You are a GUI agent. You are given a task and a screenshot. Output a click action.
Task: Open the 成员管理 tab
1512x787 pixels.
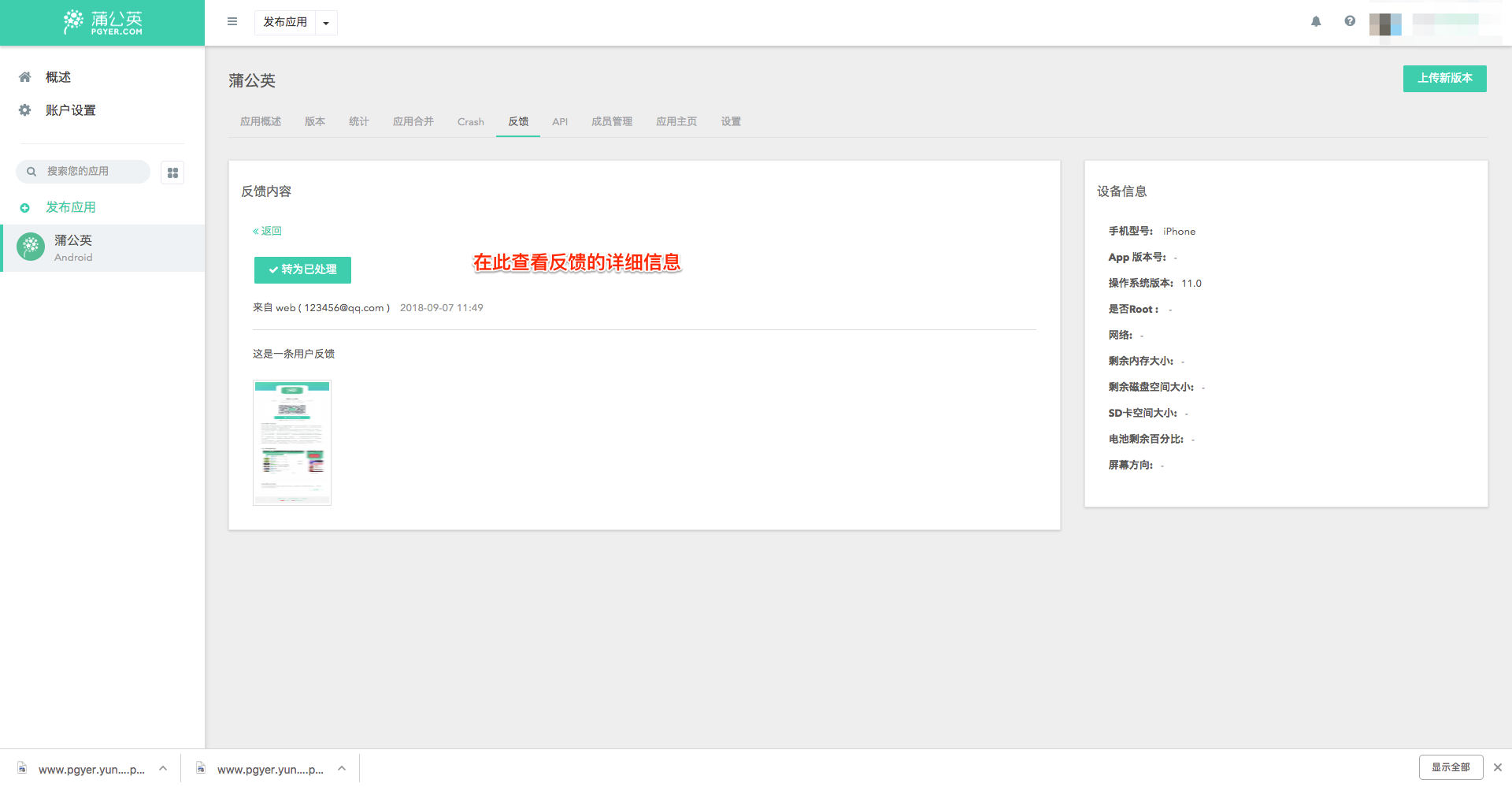pos(612,121)
